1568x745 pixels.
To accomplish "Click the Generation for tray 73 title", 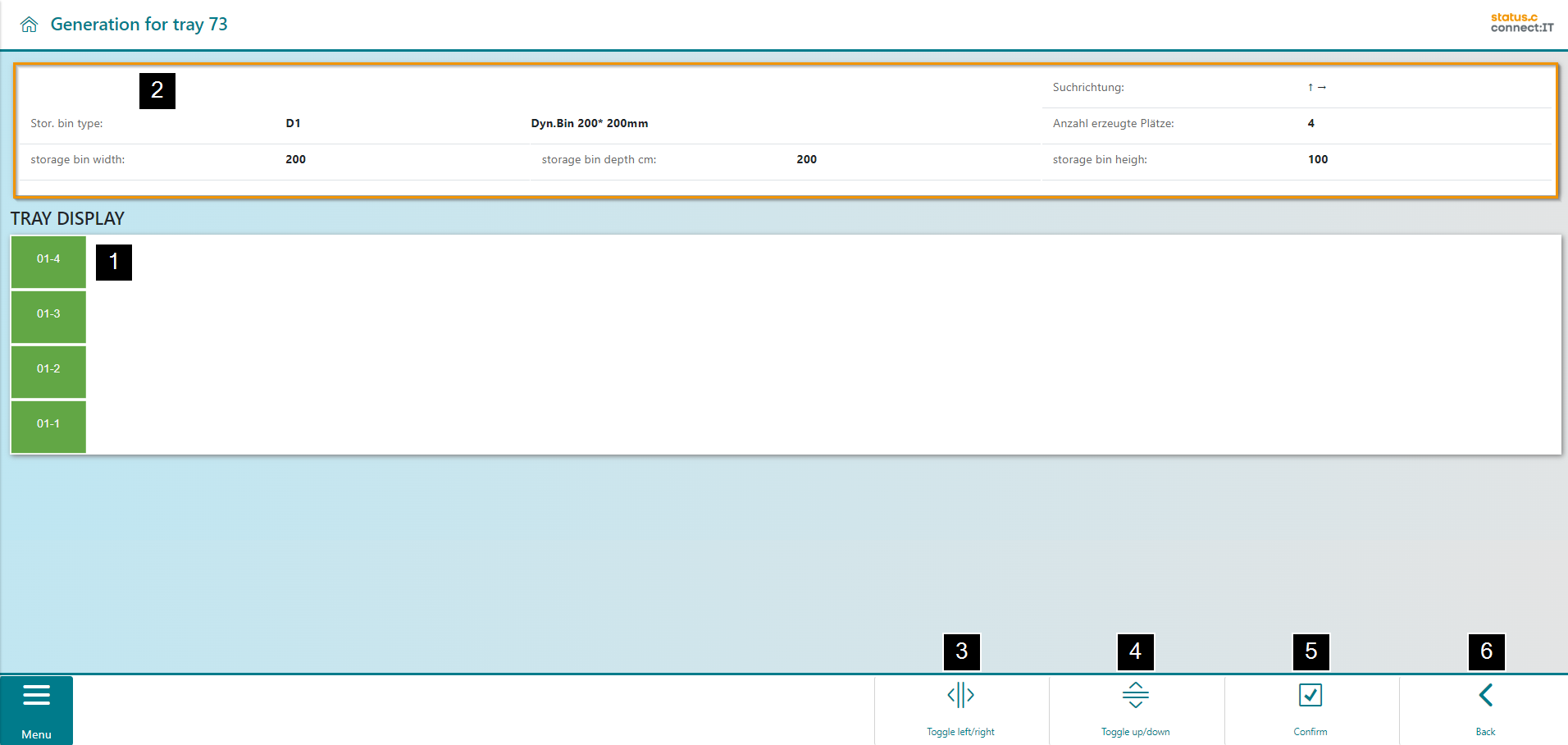I will [x=139, y=25].
